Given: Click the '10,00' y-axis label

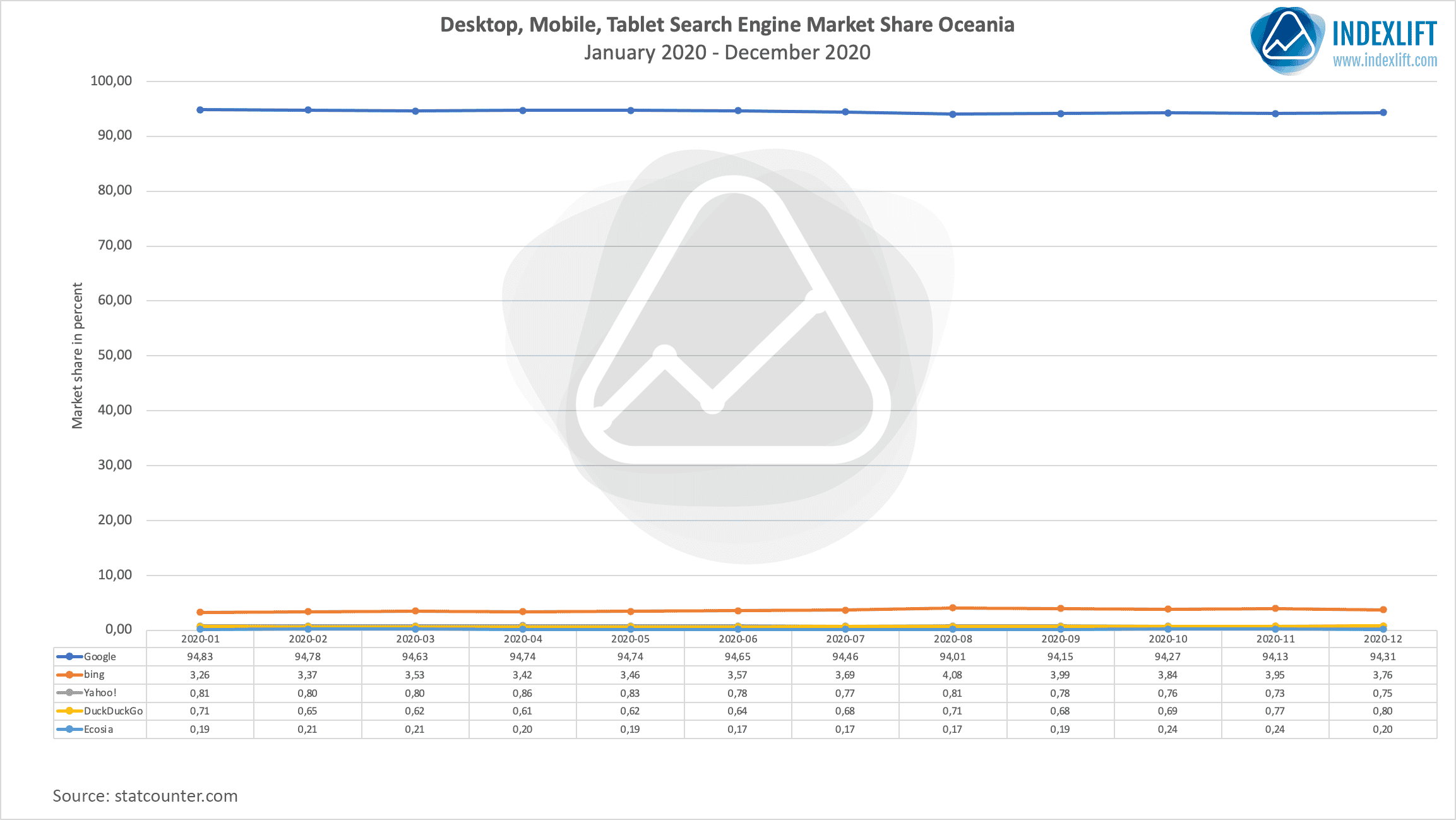Looking at the screenshot, I should 115,575.
